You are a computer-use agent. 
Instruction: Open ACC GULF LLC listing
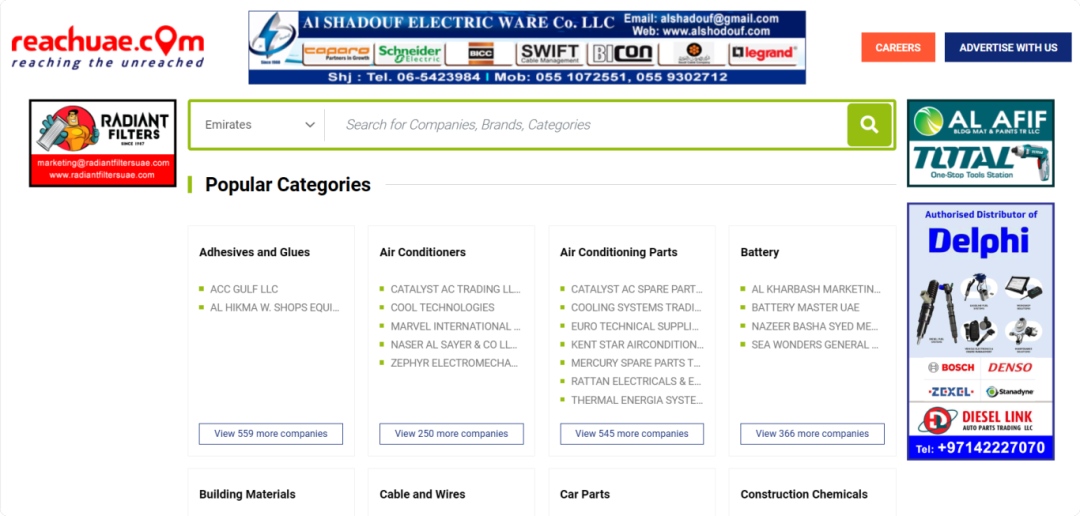244,289
